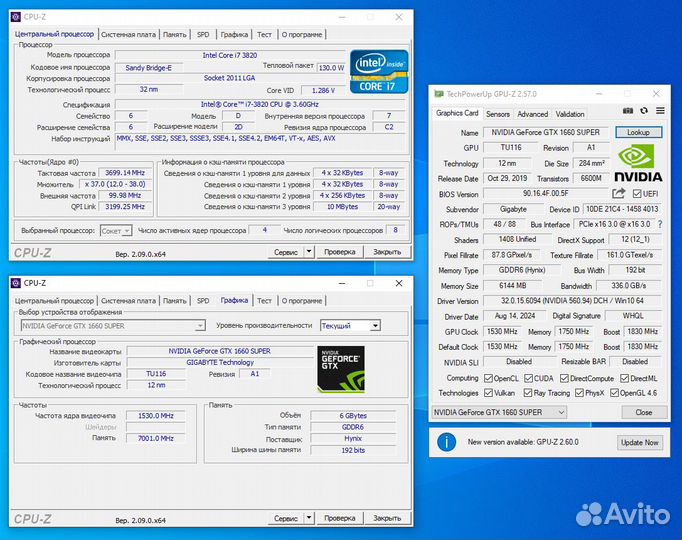682x540 pixels.
Task: Click Сервис button in bottom CPU-Z
Action: click(x=286, y=518)
